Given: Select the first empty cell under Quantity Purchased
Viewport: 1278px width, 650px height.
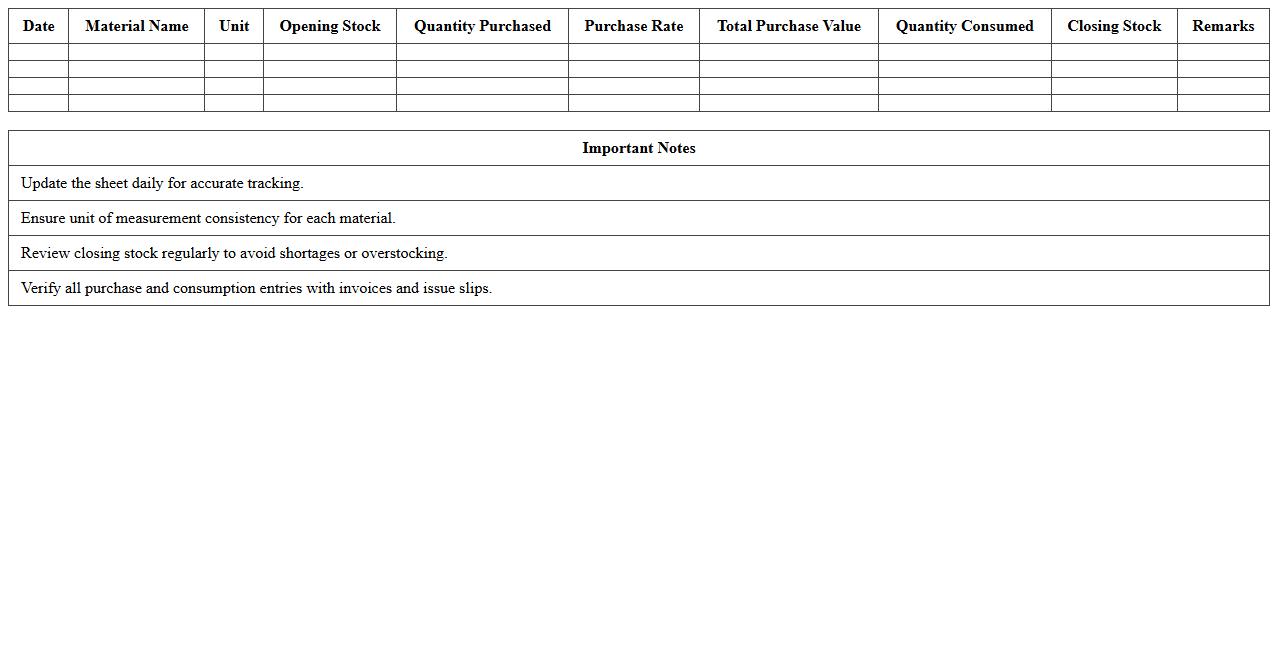Looking at the screenshot, I should click(482, 52).
